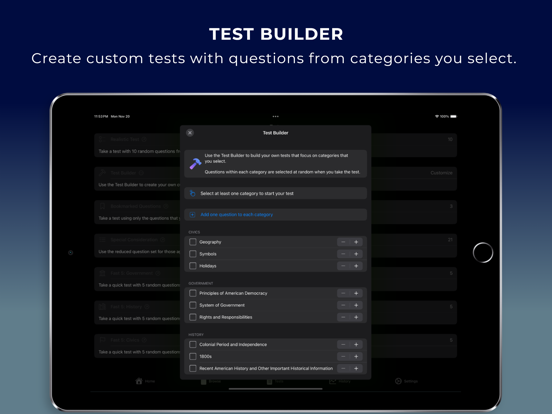Viewport: 552px width, 414px height.
Task: Click the plus-circle icon beside Add one question
Action: 192,214
